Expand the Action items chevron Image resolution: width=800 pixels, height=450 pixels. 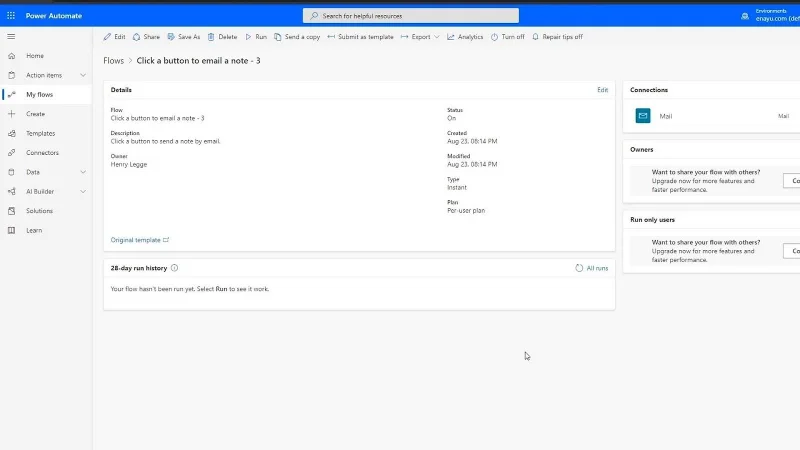tap(83, 75)
